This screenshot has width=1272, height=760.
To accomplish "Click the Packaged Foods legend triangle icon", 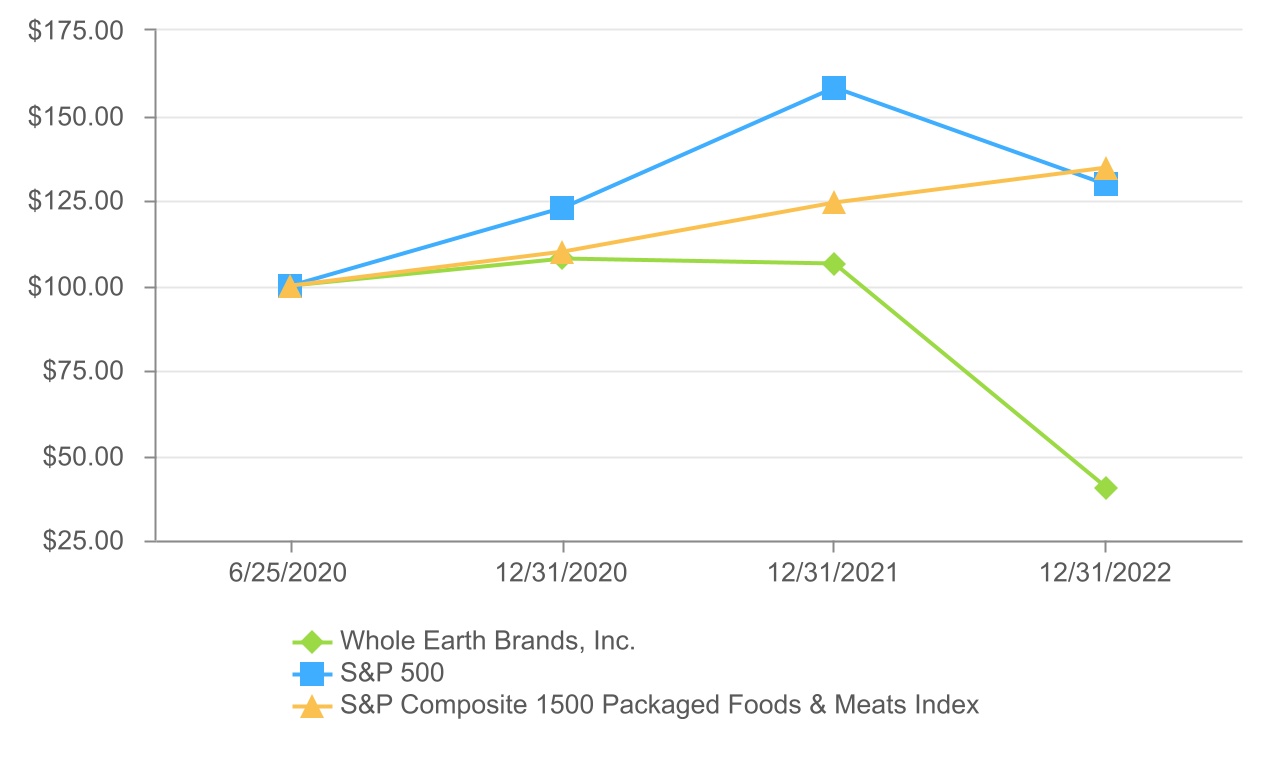I will click(x=312, y=706).
